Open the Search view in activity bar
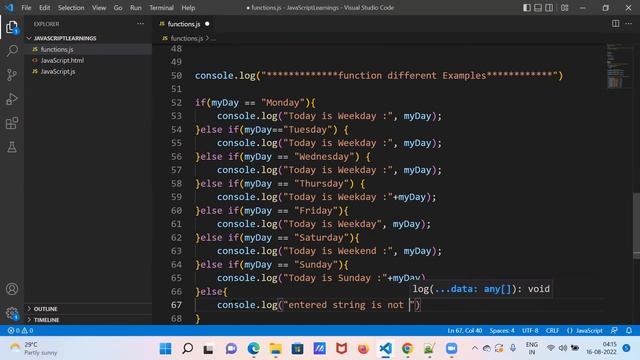640x360 pixels. (12, 51)
